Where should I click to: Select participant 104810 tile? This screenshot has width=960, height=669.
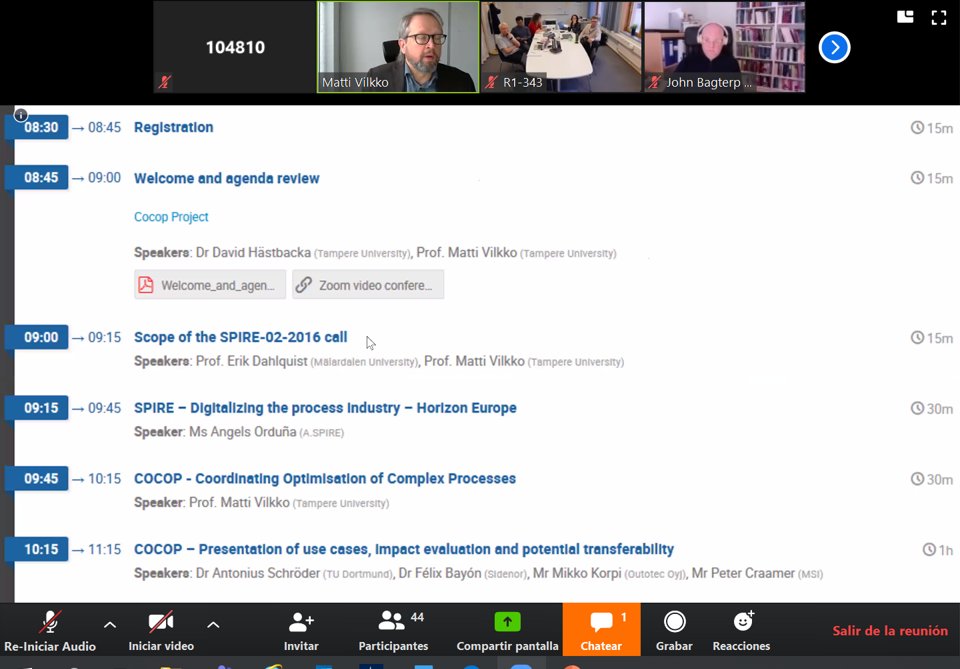pyautogui.click(x=235, y=47)
